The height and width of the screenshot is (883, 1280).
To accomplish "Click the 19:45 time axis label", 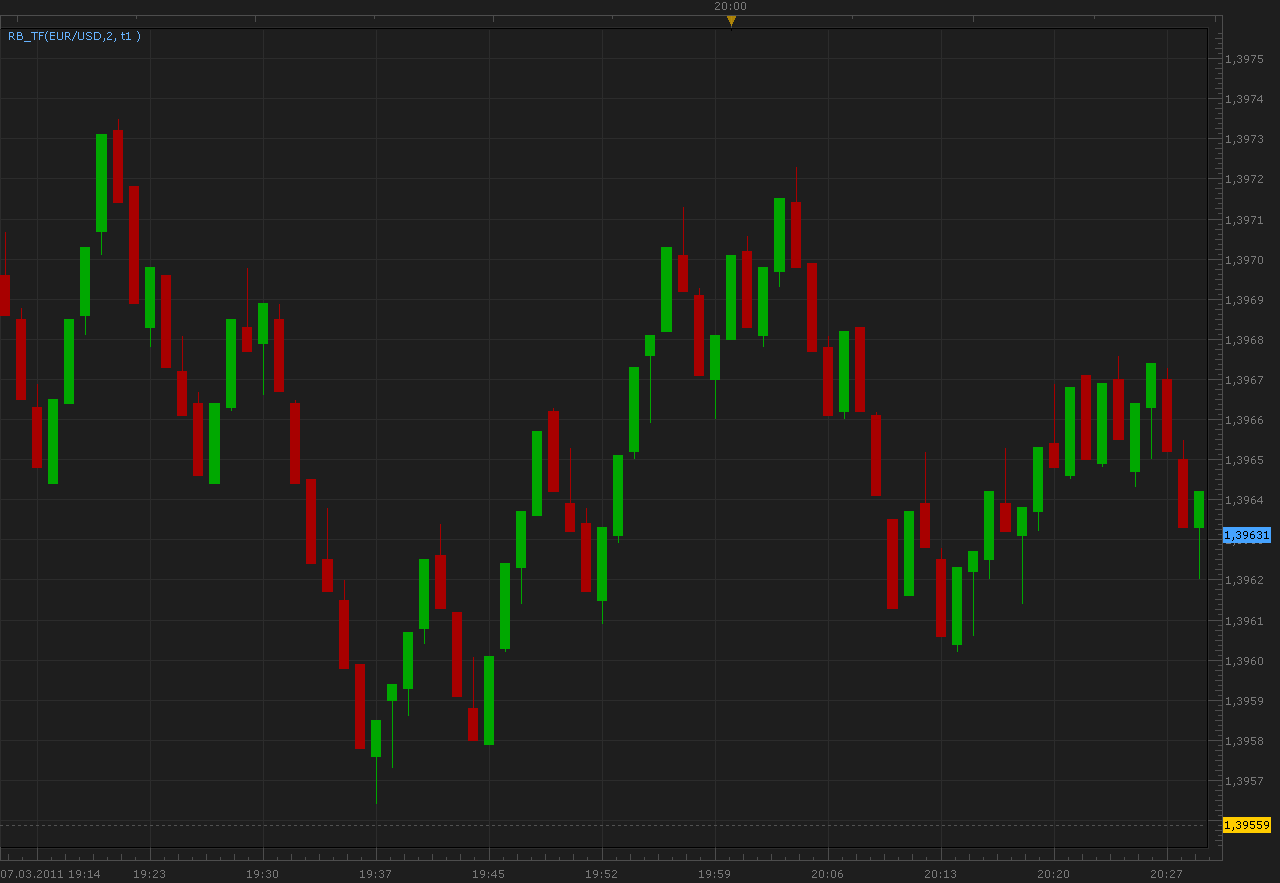I will [x=489, y=874].
